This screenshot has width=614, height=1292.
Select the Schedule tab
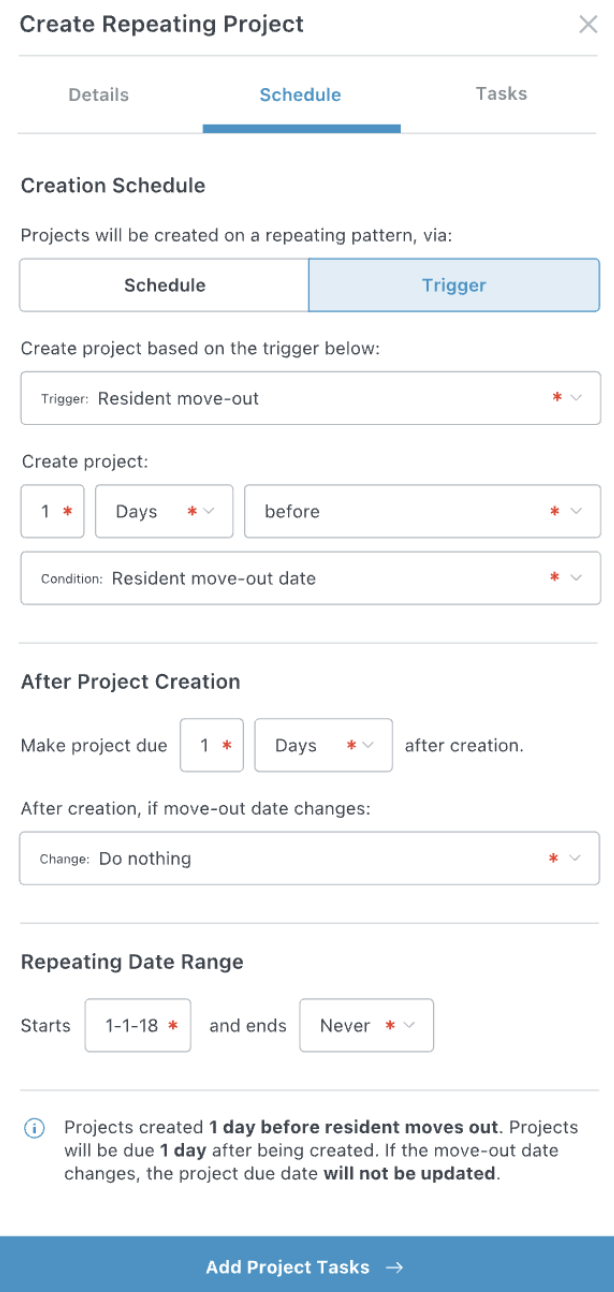pos(300,95)
